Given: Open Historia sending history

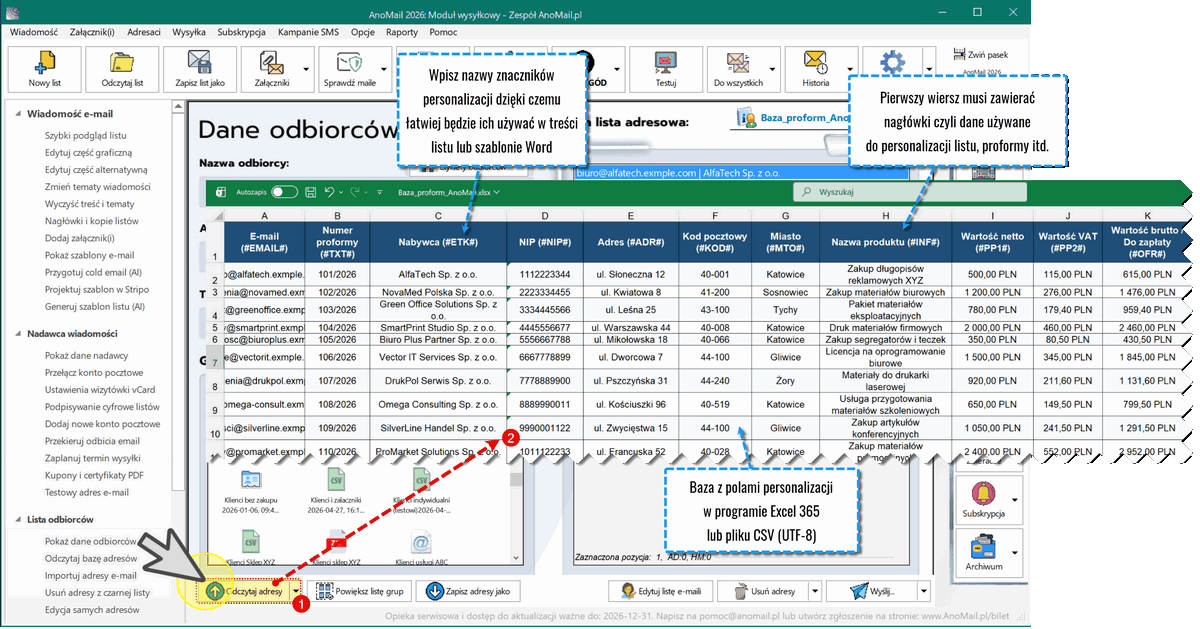Looking at the screenshot, I should click(x=816, y=69).
